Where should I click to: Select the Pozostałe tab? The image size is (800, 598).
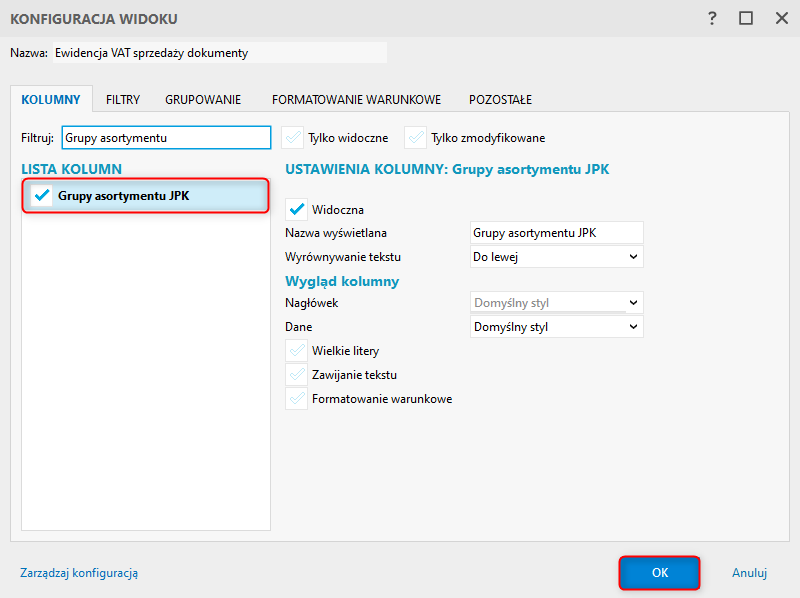(500, 100)
